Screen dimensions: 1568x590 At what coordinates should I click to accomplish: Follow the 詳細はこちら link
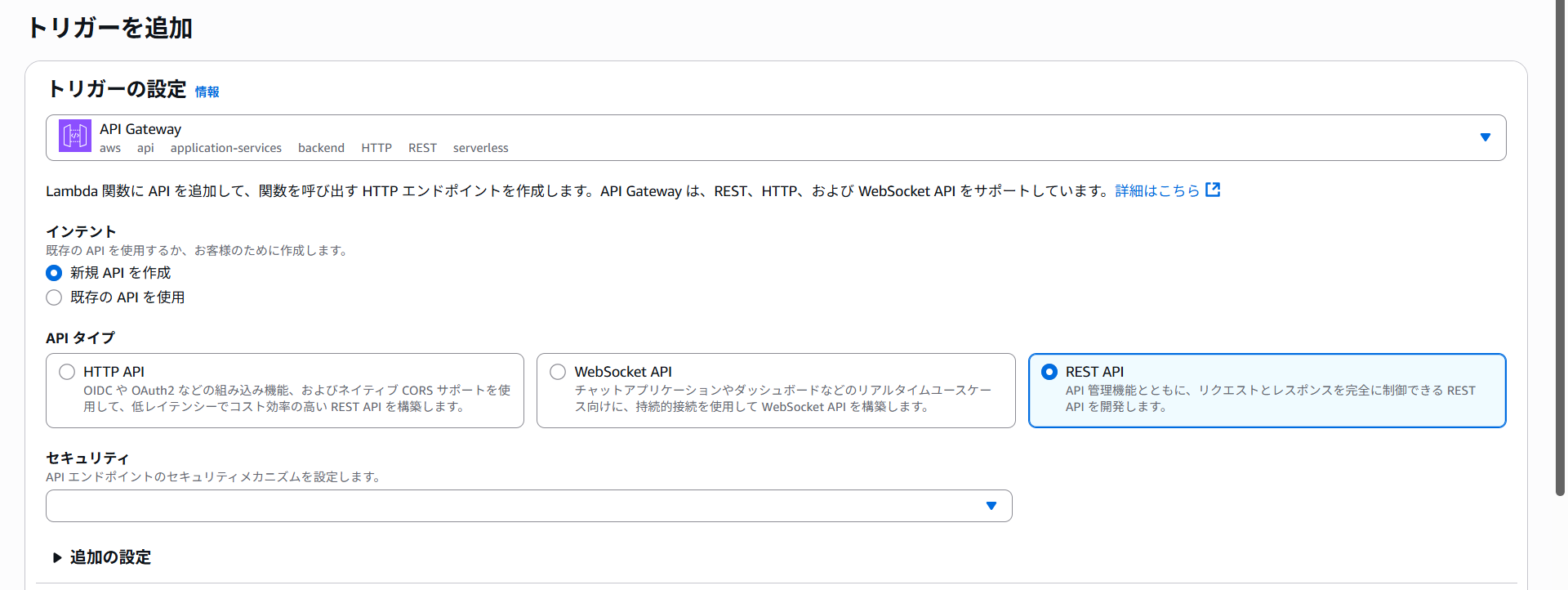tap(1156, 191)
